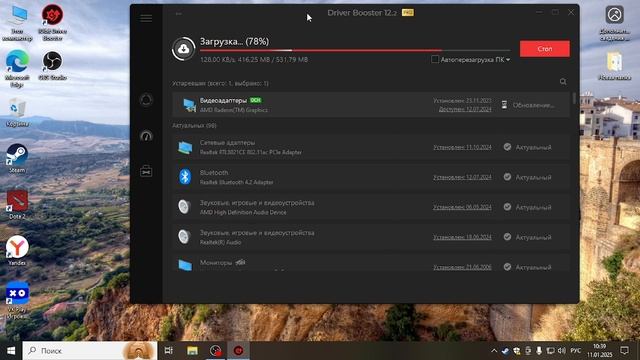Click the download progress cloud icon
Image resolution: width=640 pixels, height=360 pixels.
(x=184, y=49)
